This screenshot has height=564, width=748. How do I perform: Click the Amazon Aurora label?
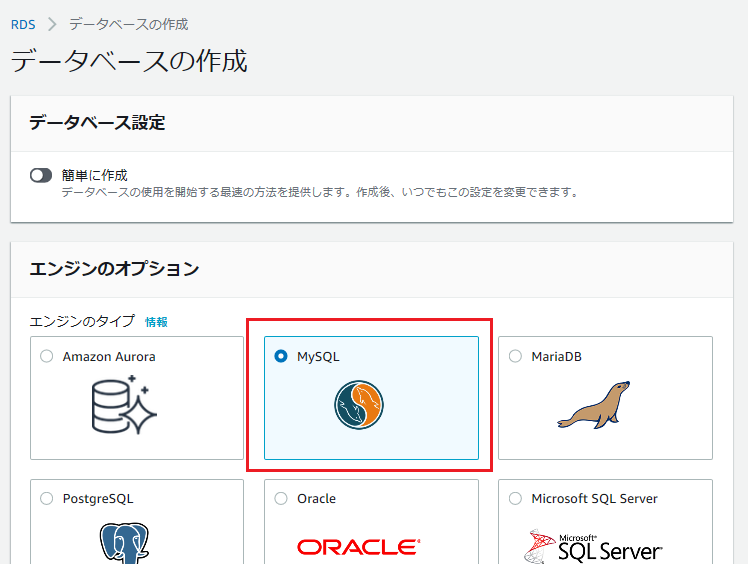109,356
